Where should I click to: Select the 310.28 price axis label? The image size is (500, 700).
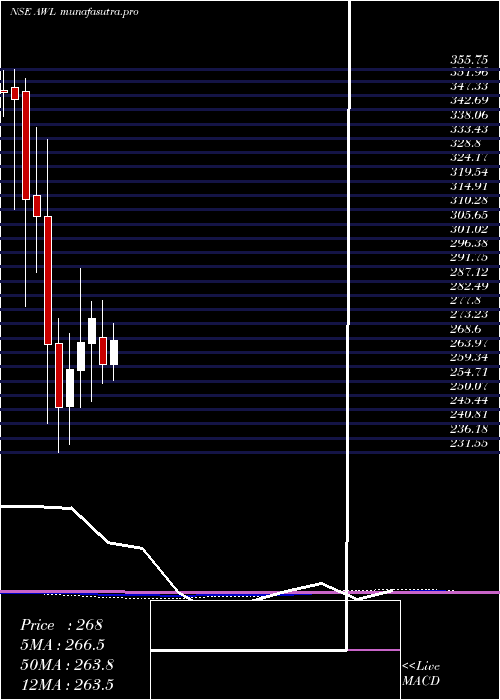pos(469,200)
